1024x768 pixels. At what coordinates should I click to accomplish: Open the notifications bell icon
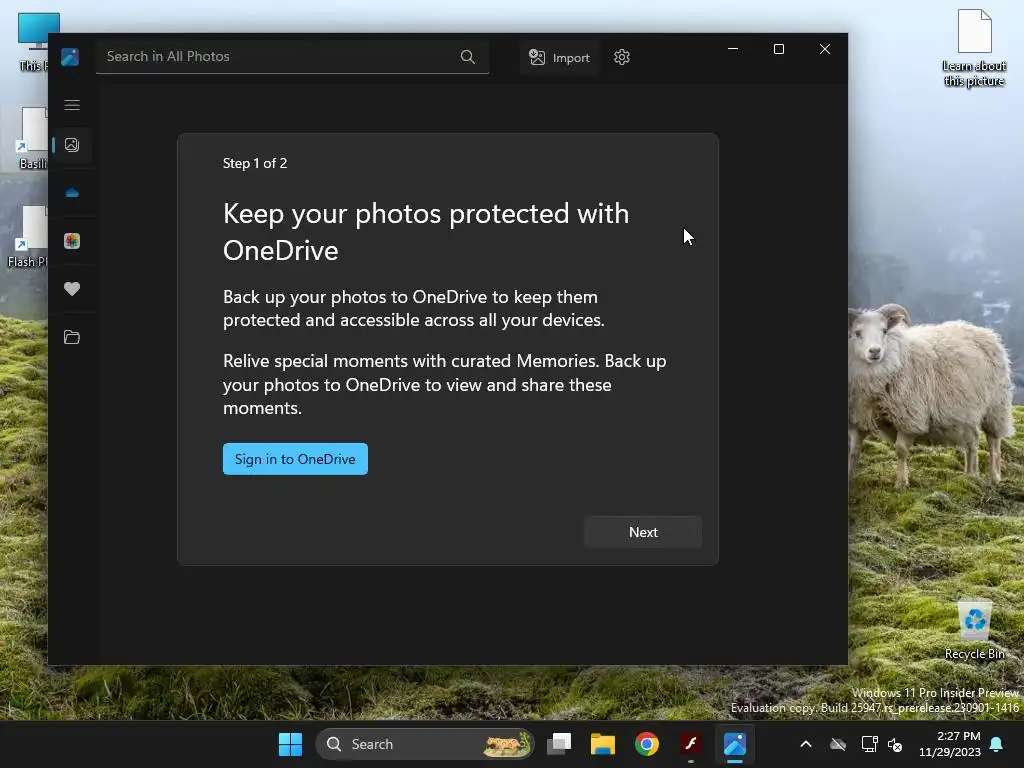(x=997, y=744)
